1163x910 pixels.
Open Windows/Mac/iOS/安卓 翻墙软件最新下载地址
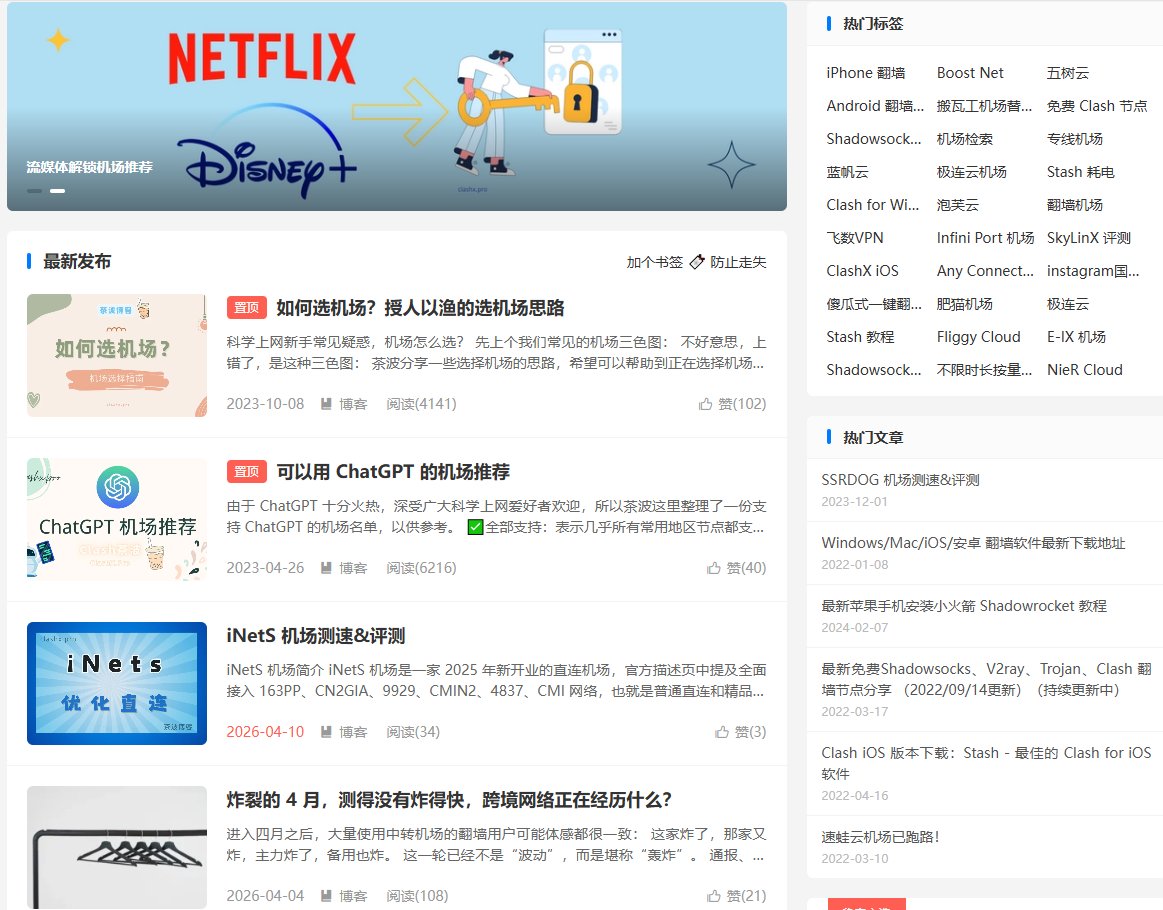tap(972, 543)
